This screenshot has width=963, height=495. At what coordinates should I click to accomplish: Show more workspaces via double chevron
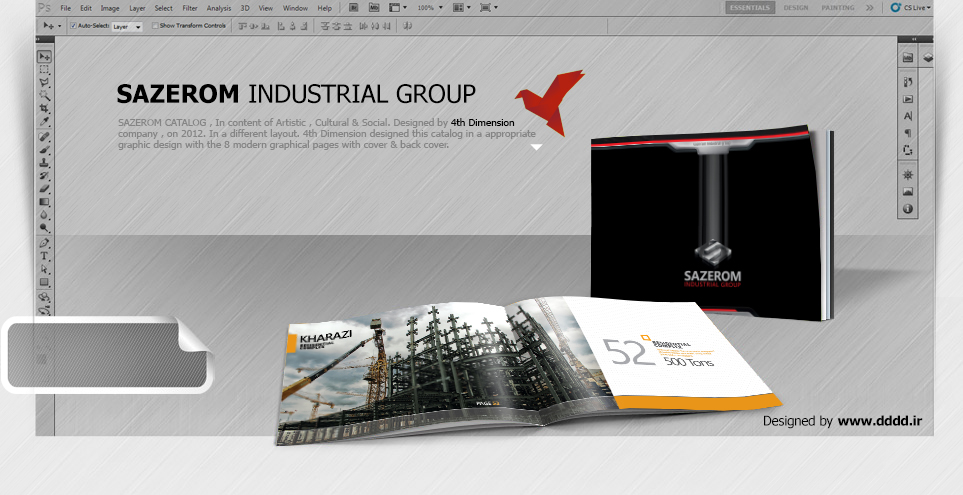870,8
